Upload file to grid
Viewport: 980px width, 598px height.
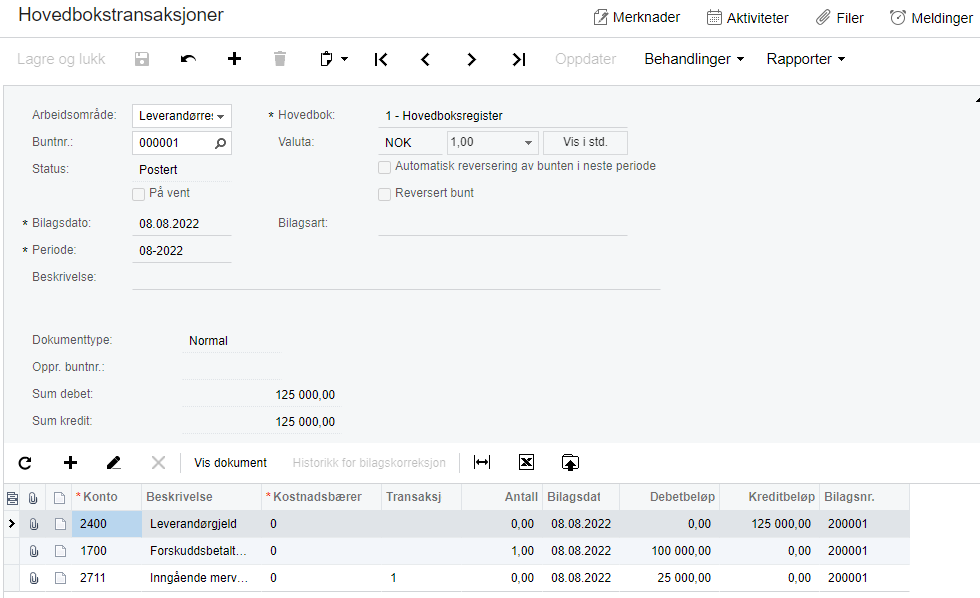pos(570,462)
